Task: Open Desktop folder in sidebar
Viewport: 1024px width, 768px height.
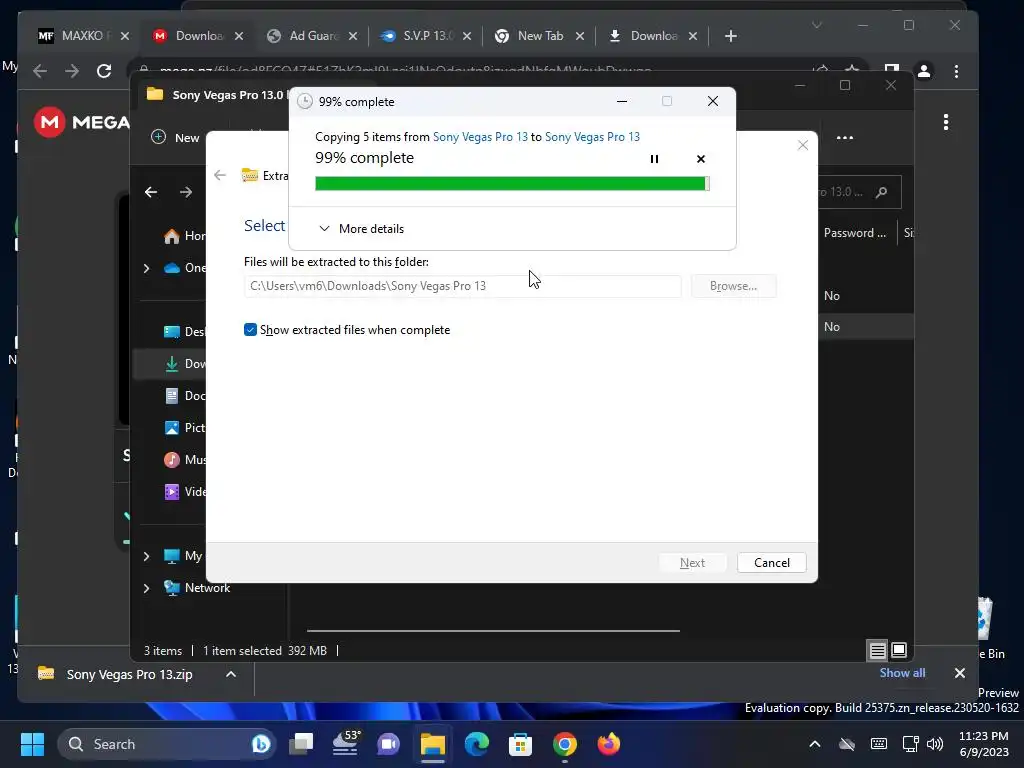Action: [x=184, y=332]
